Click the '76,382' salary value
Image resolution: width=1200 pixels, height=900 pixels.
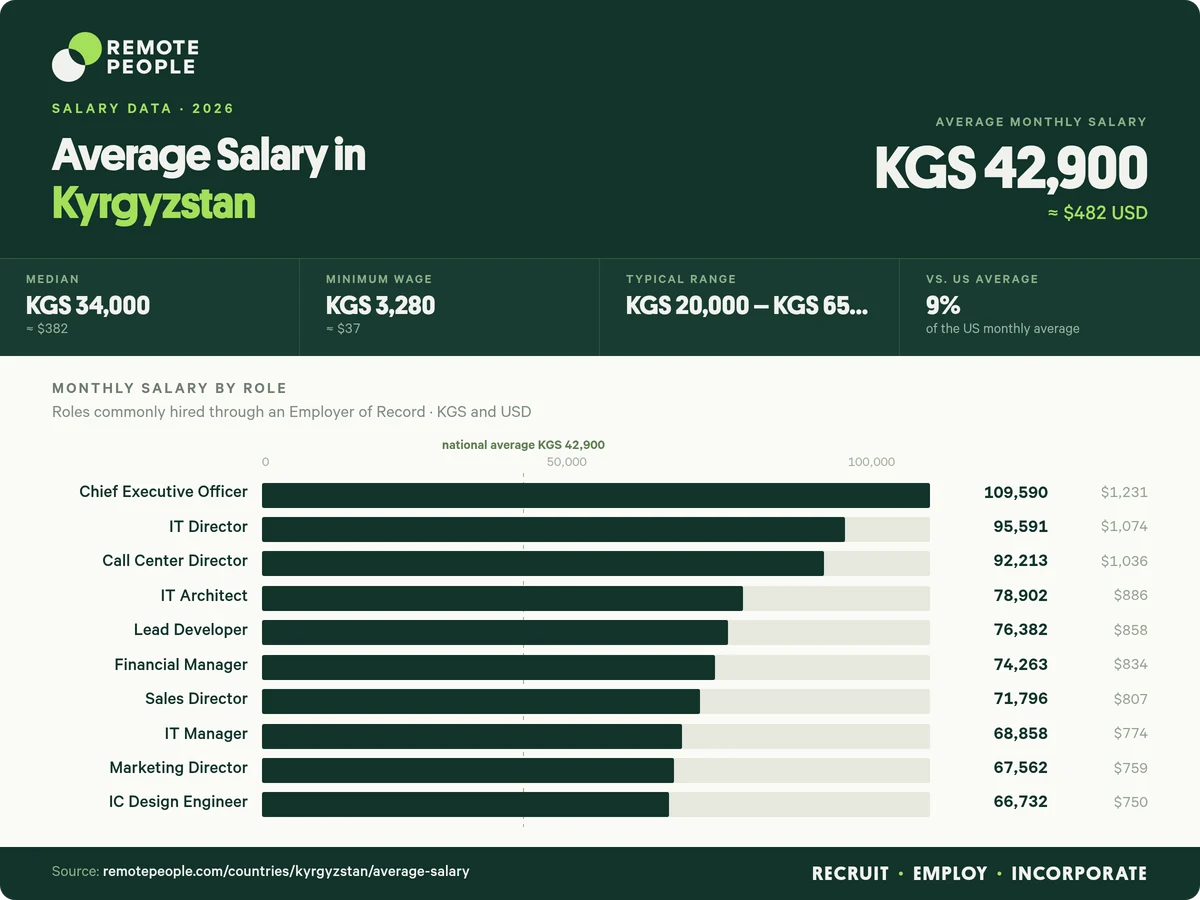1020,630
